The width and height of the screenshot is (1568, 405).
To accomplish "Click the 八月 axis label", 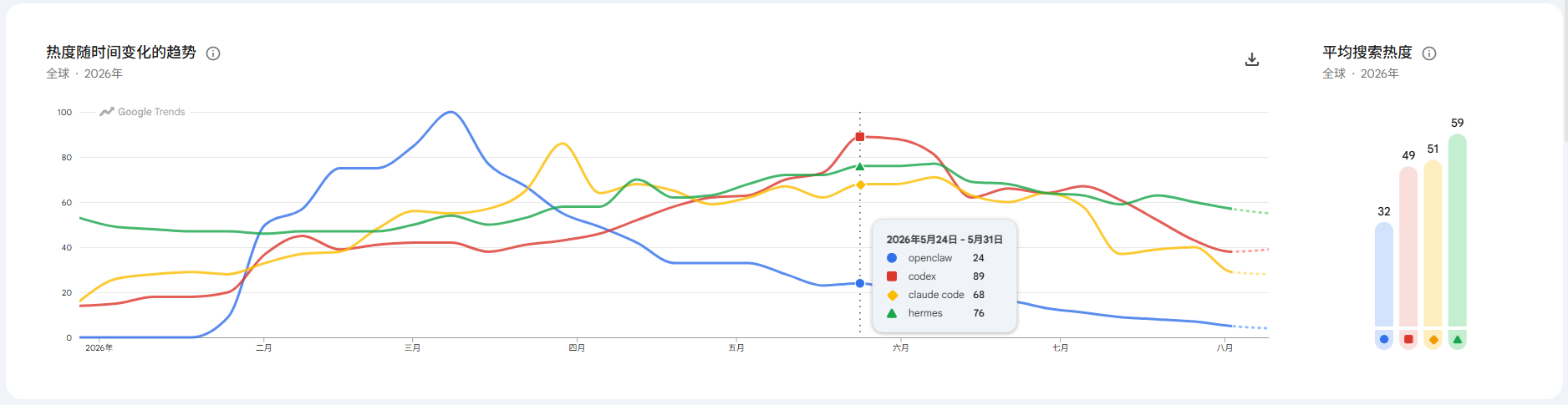I will (1224, 347).
